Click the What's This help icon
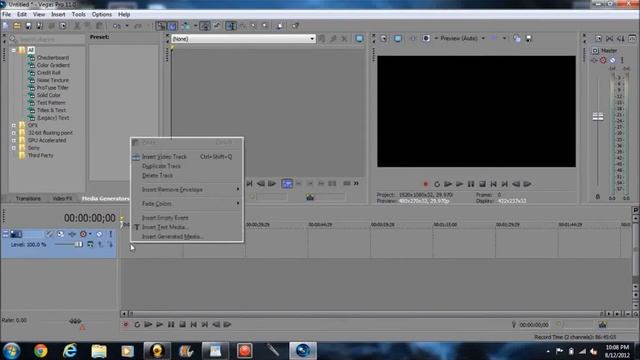This screenshot has height=360, width=640. click(295, 26)
